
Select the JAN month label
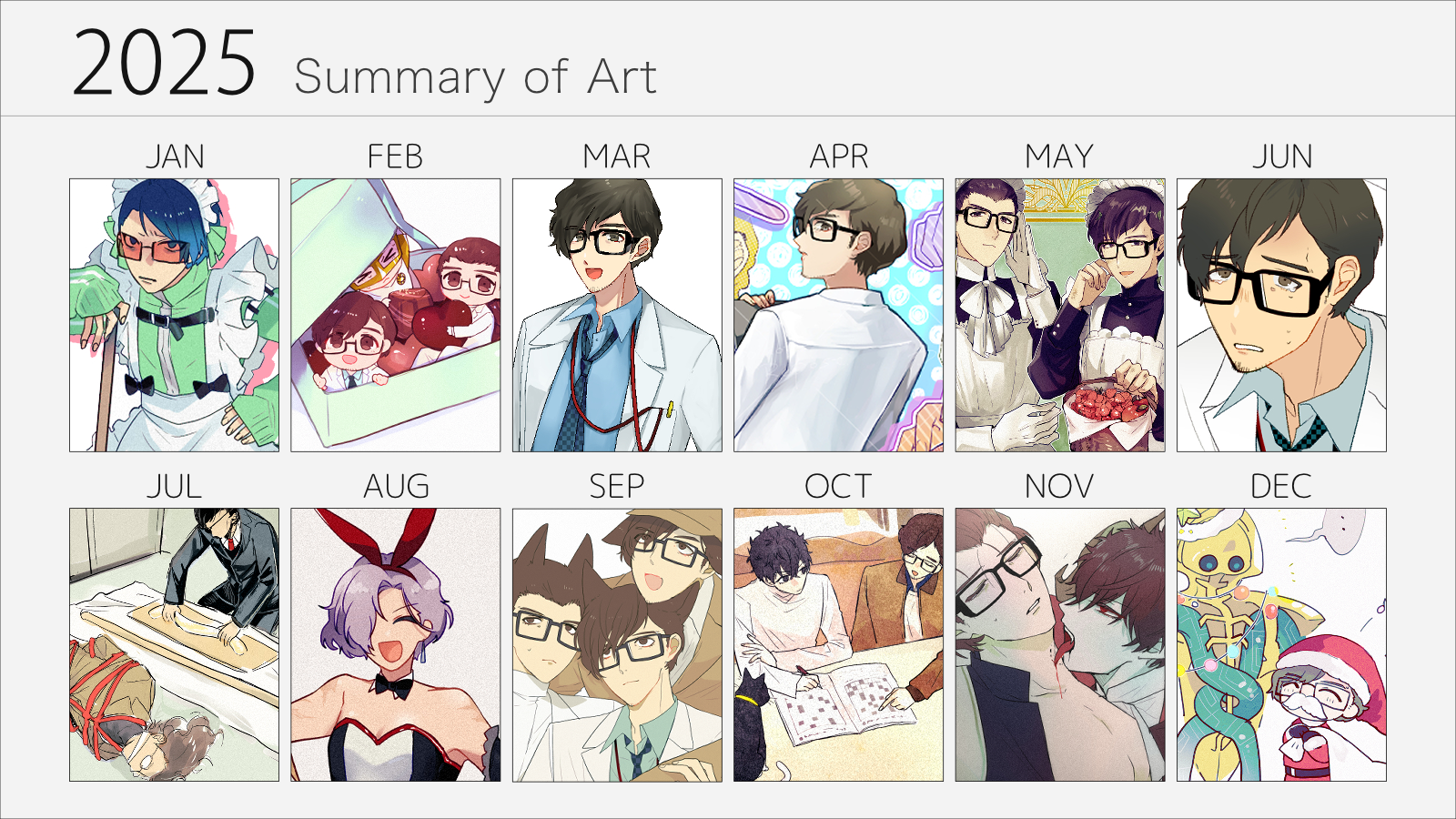[175, 157]
